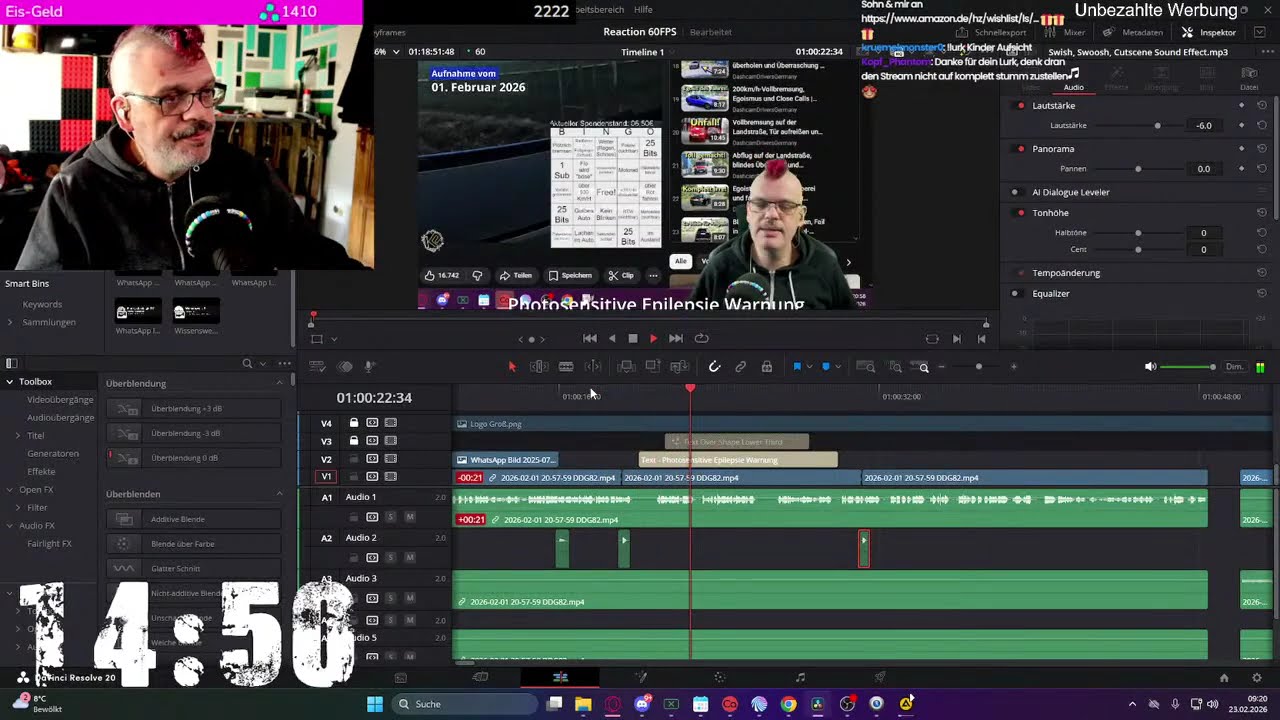Open the Hilfe menu

coord(643,10)
